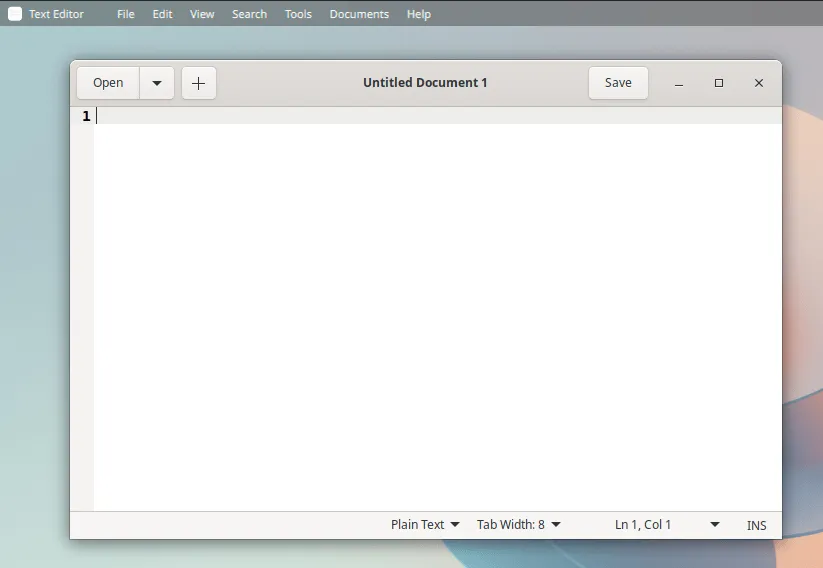Open the Plain Text language dropdown
Screen dimensions: 823x568
[x=425, y=524]
